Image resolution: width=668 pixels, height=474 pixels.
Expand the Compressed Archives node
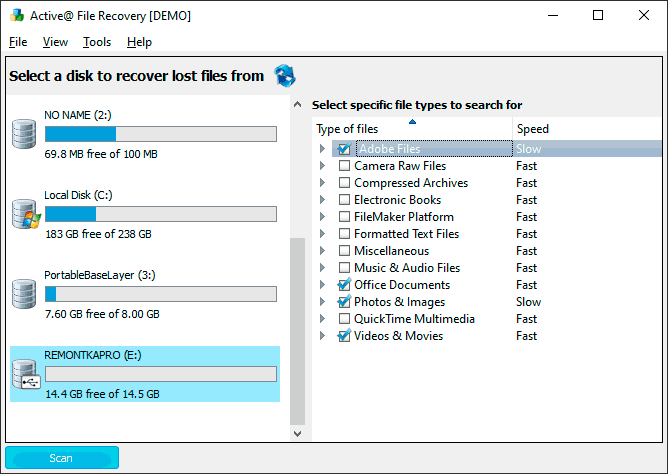click(x=322, y=183)
